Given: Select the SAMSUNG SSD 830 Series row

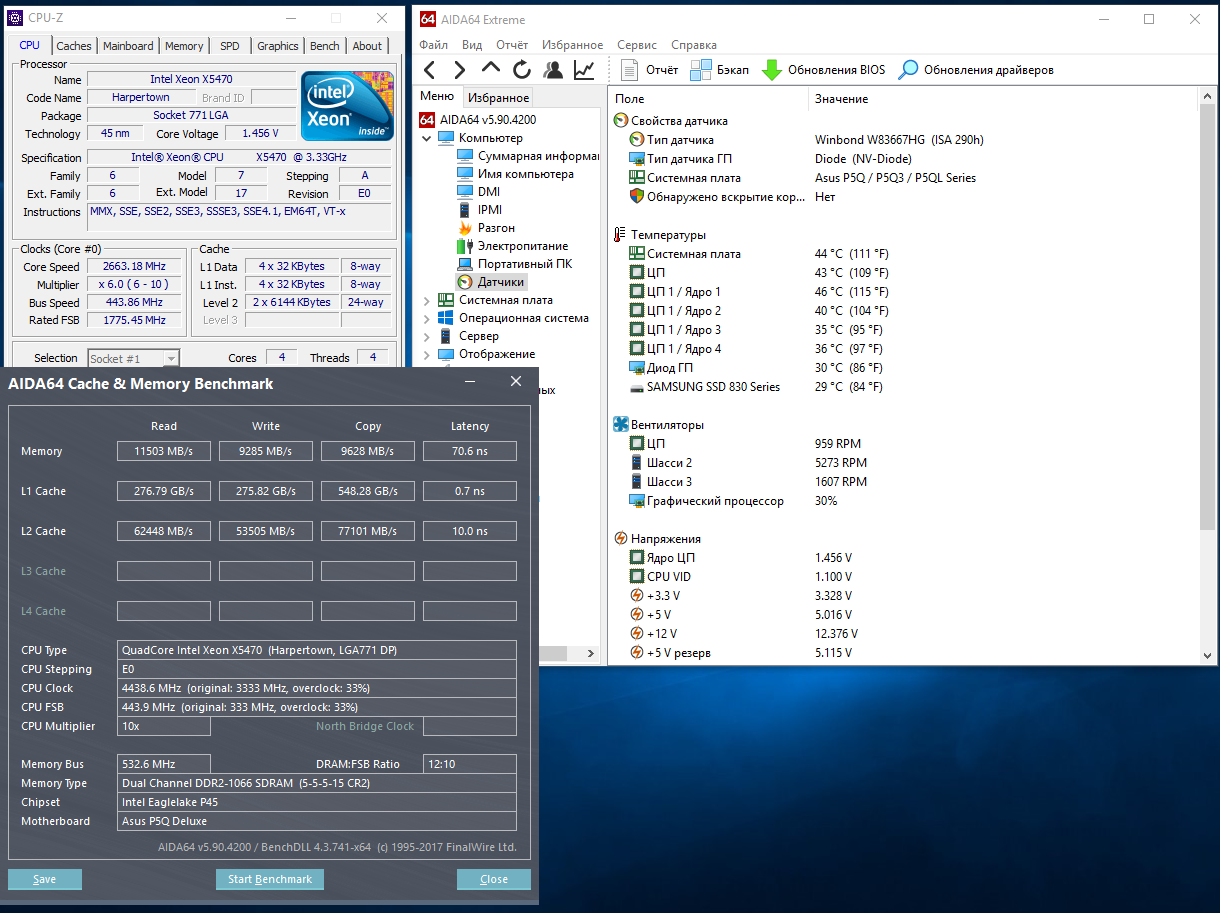Looking at the screenshot, I should pyautogui.click(x=905, y=387).
